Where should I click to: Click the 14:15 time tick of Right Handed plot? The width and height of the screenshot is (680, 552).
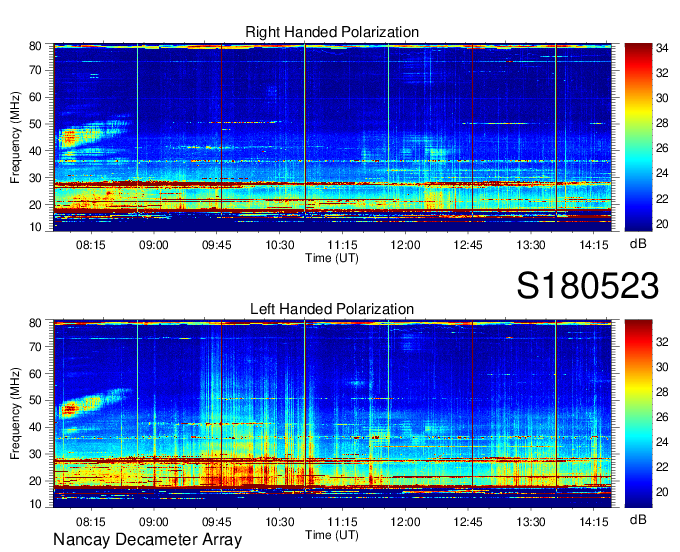coord(594,245)
